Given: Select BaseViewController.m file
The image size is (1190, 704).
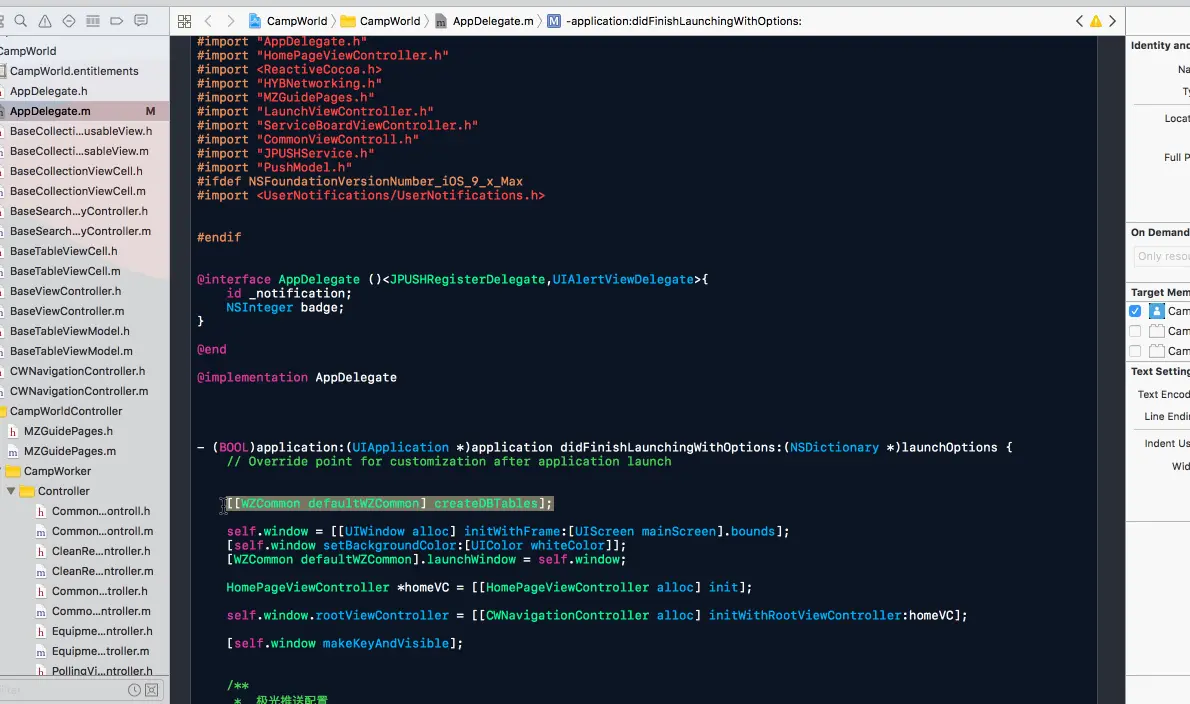Looking at the screenshot, I should pyautogui.click(x=67, y=311).
